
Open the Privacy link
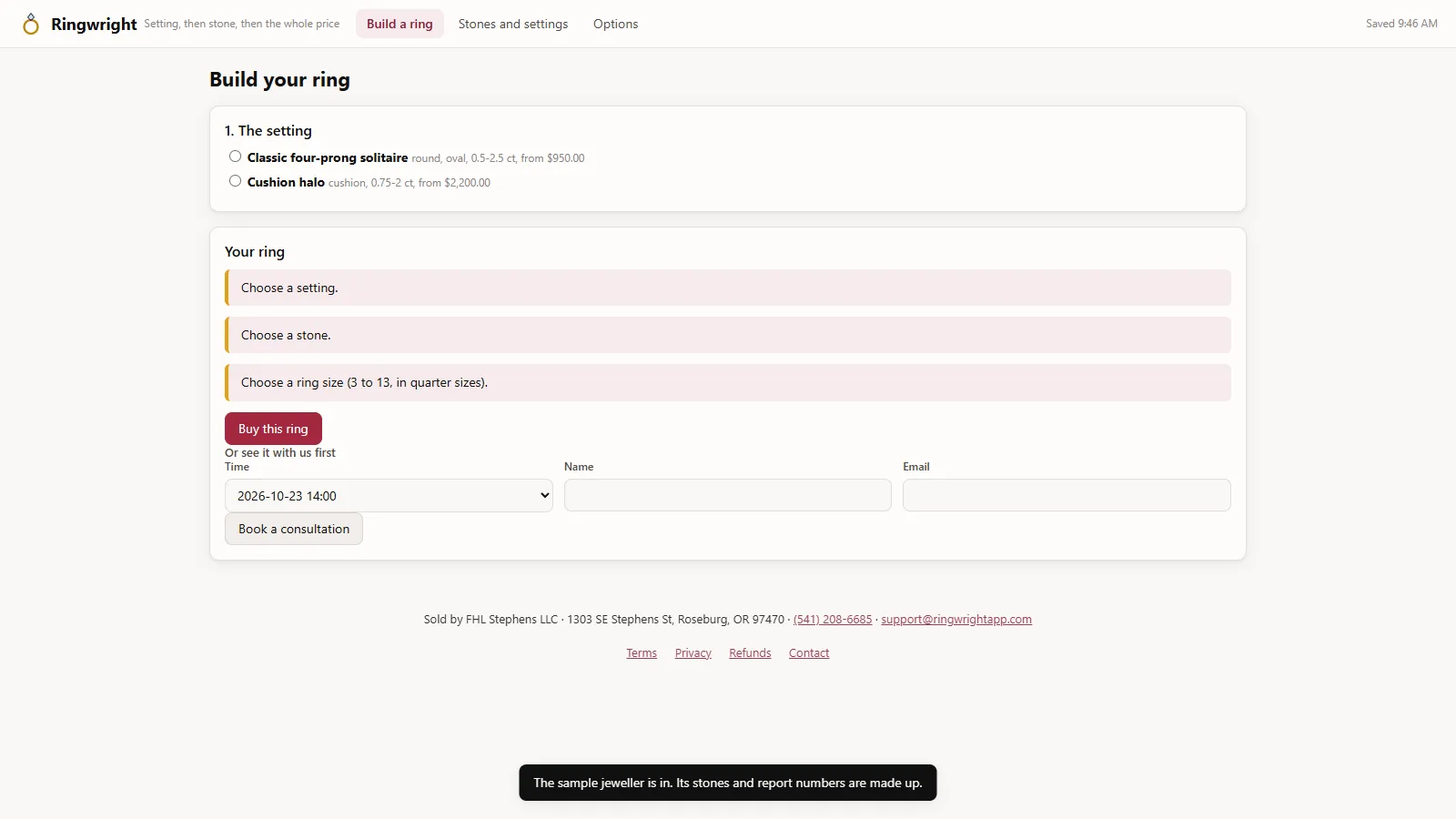click(x=693, y=653)
